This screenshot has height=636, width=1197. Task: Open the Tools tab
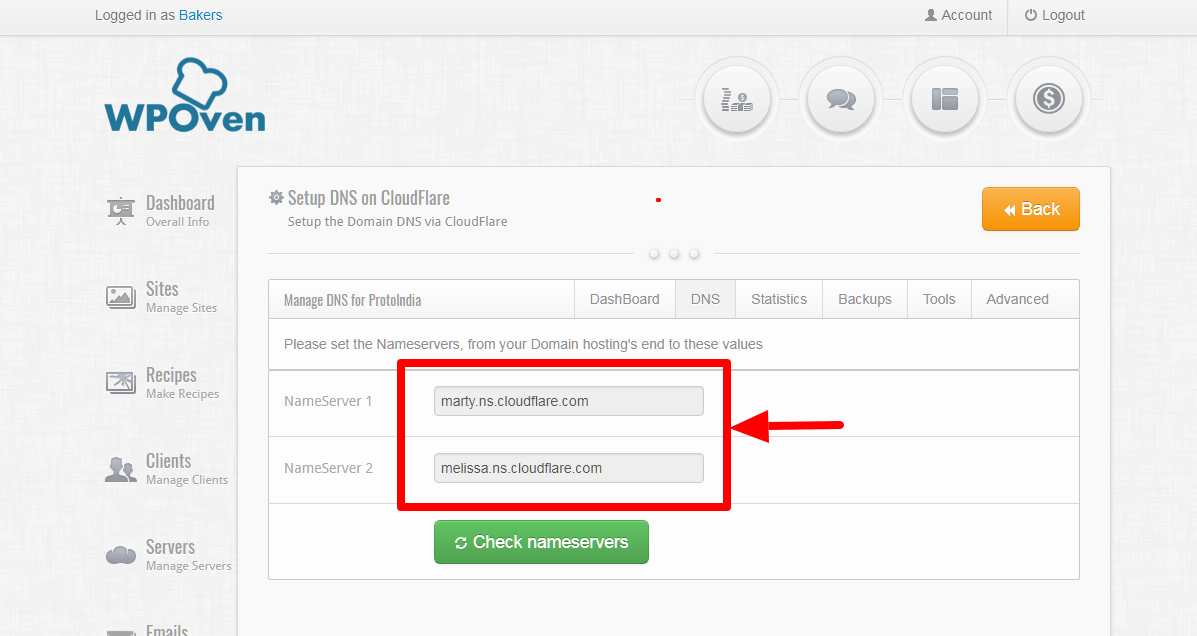939,299
